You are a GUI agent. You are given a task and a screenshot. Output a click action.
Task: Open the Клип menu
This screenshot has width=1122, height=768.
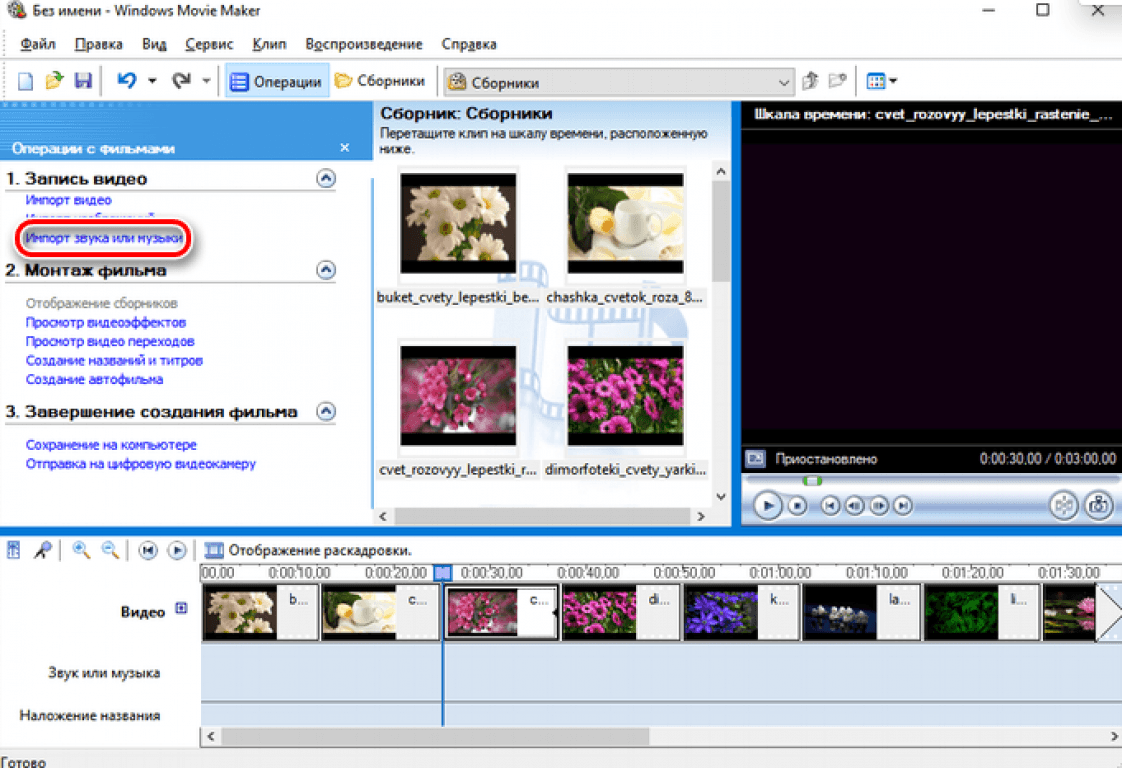pos(269,44)
